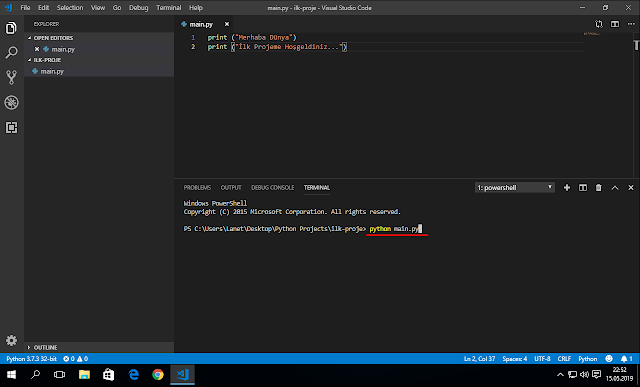The image size is (640, 387).
Task: Open the Terminal menu
Action: [x=169, y=7]
